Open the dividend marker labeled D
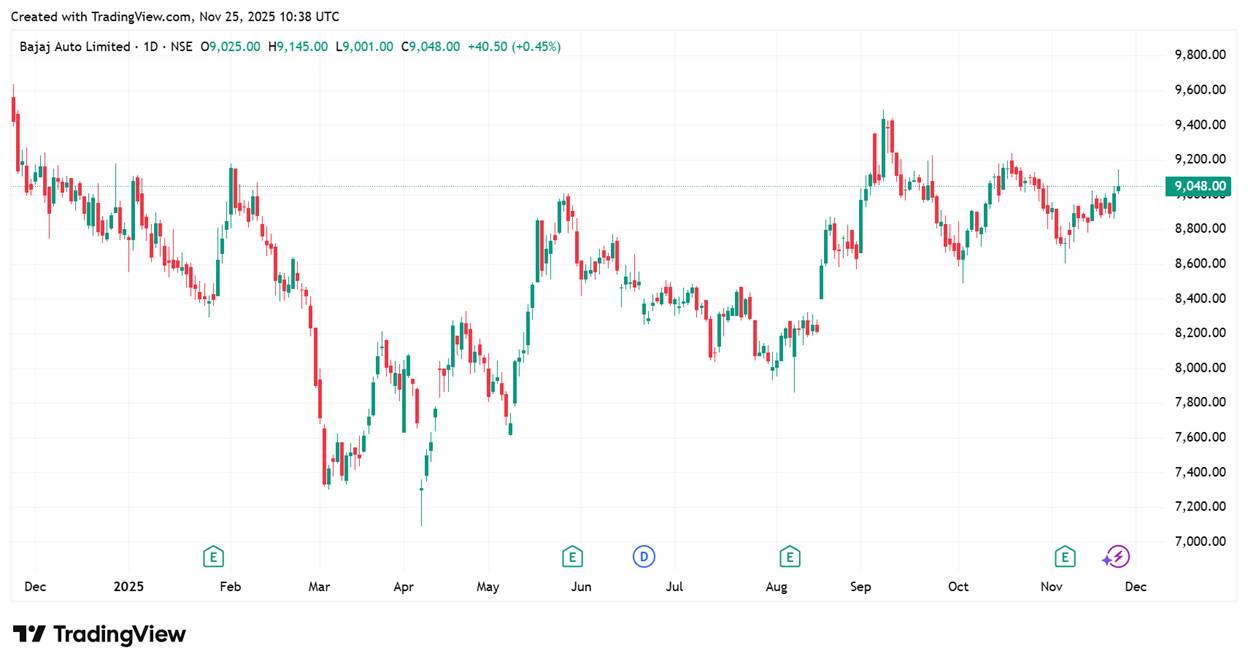 pyautogui.click(x=644, y=556)
